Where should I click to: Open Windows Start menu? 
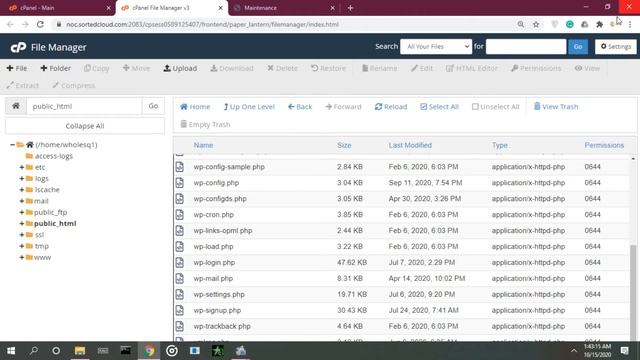click(11, 351)
